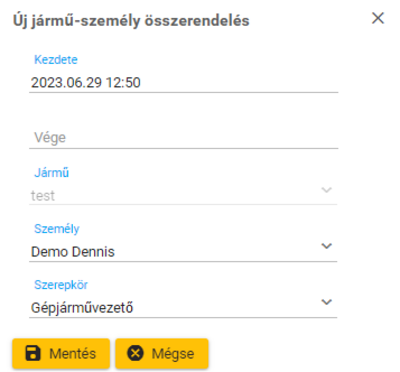Click the Kezdete field label

[x=56, y=60]
